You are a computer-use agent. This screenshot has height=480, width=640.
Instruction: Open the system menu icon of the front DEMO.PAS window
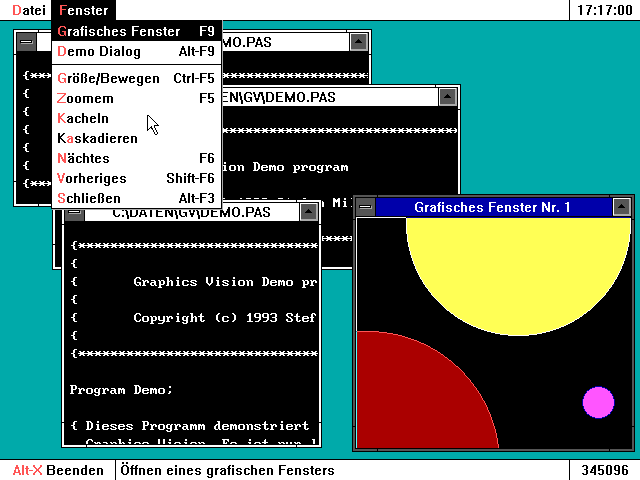click(75, 212)
